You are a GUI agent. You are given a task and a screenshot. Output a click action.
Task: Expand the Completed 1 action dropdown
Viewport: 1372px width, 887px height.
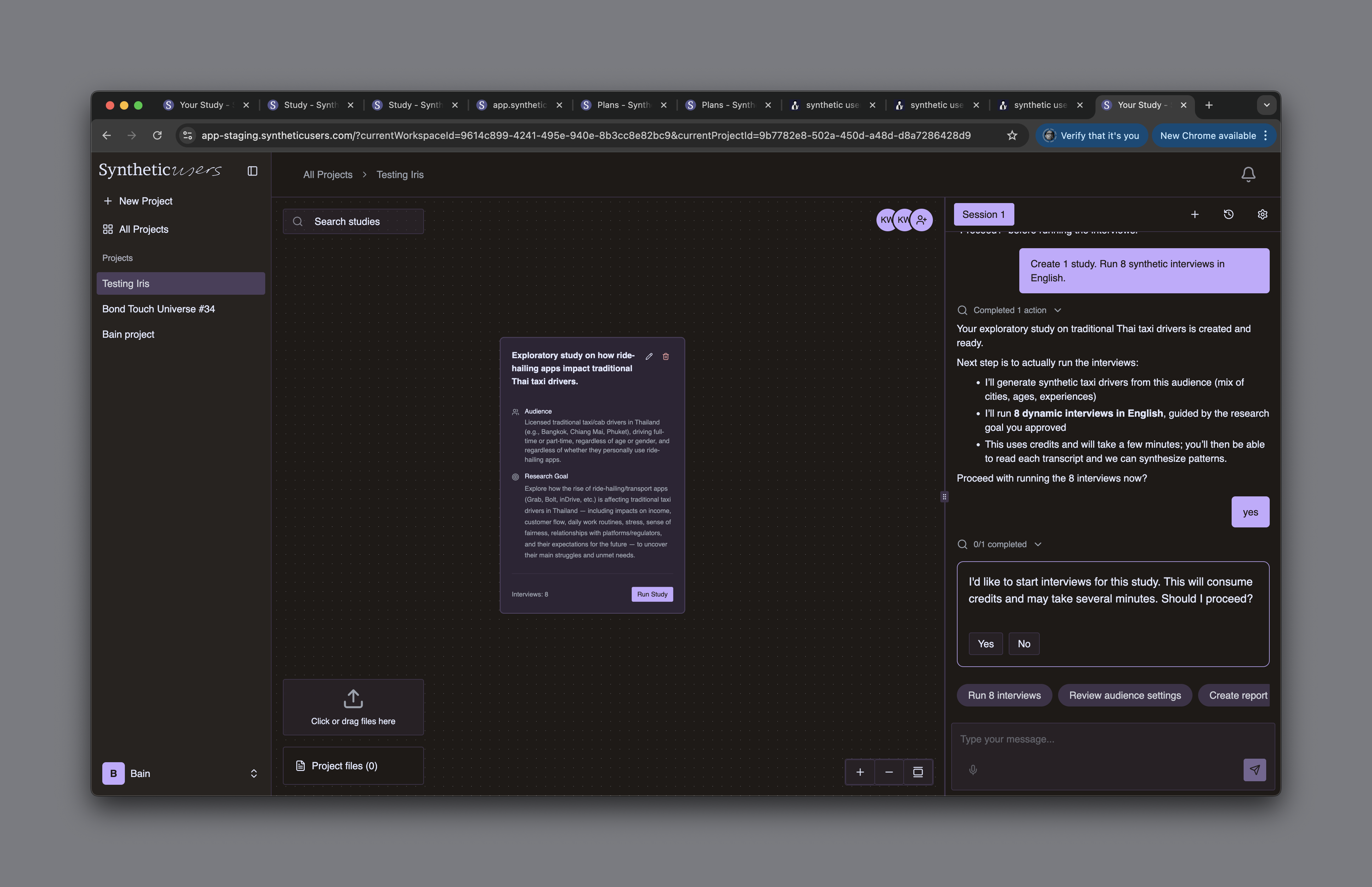point(1057,310)
